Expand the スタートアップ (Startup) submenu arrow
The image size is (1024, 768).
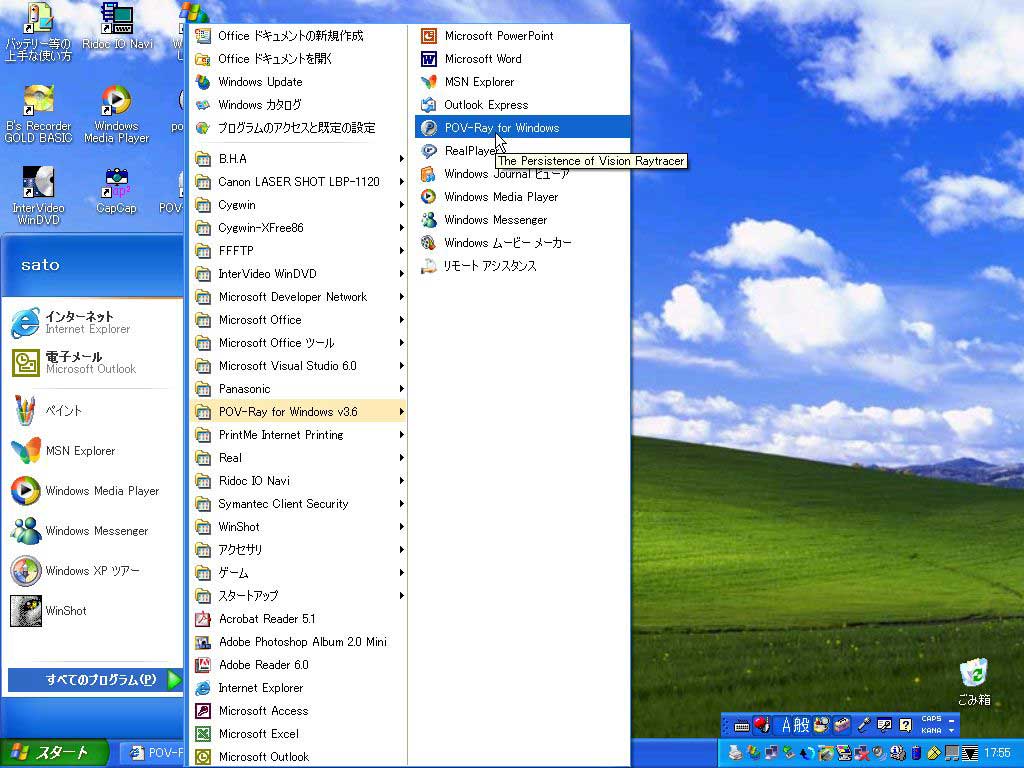pos(401,596)
